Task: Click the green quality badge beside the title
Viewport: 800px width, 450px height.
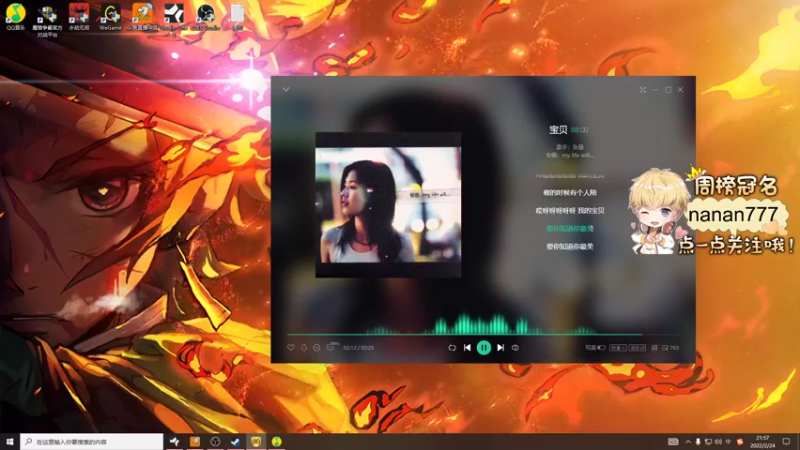Action: pyautogui.click(x=575, y=130)
